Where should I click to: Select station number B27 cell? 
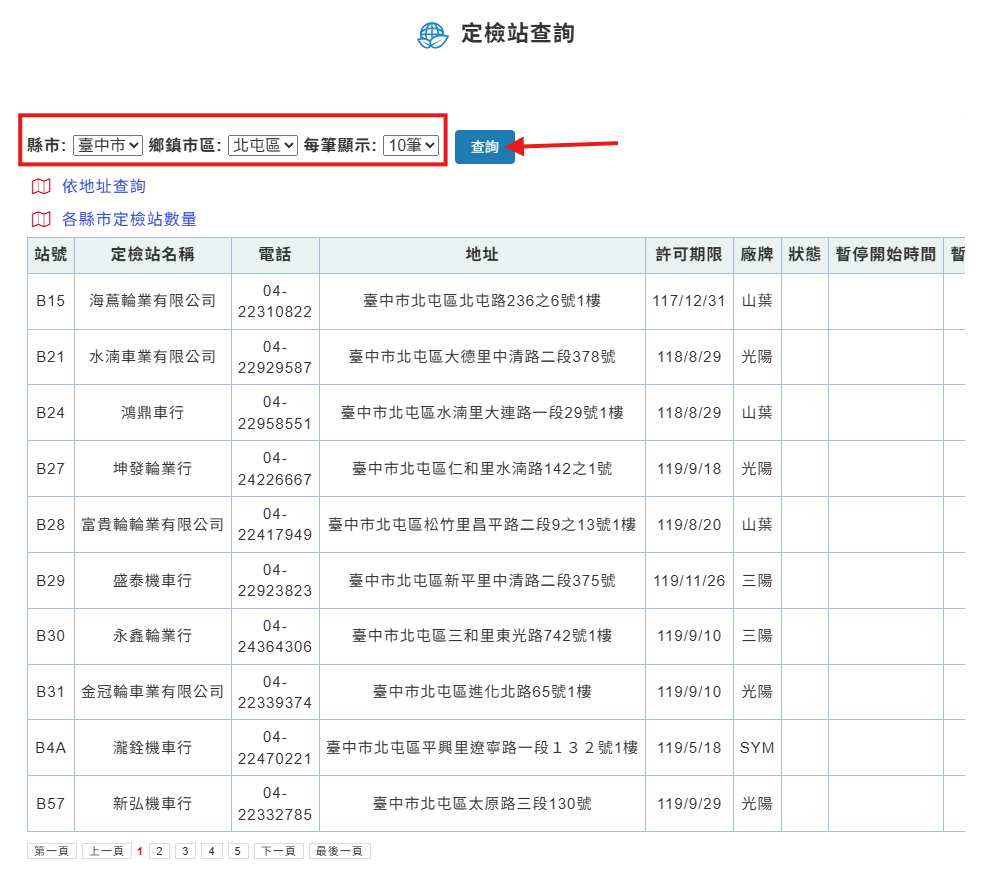[x=51, y=469]
